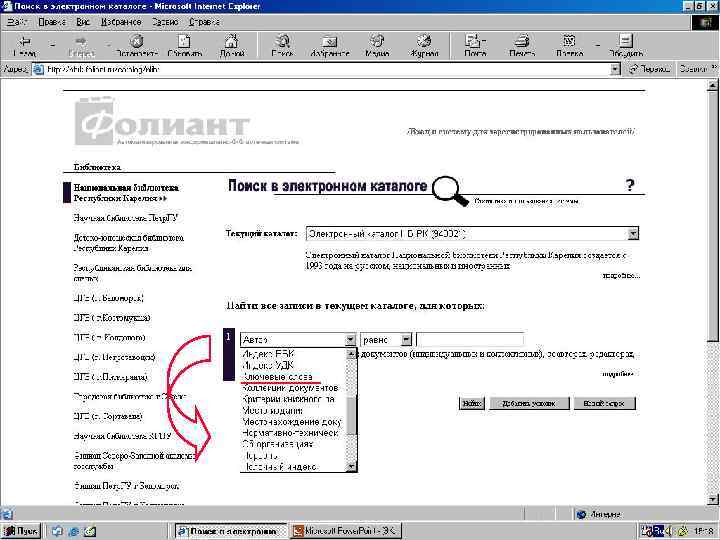The width and height of the screenshot is (720, 540).
Task: Select Ключевые слова in dropdown list
Action: [x=292, y=377]
